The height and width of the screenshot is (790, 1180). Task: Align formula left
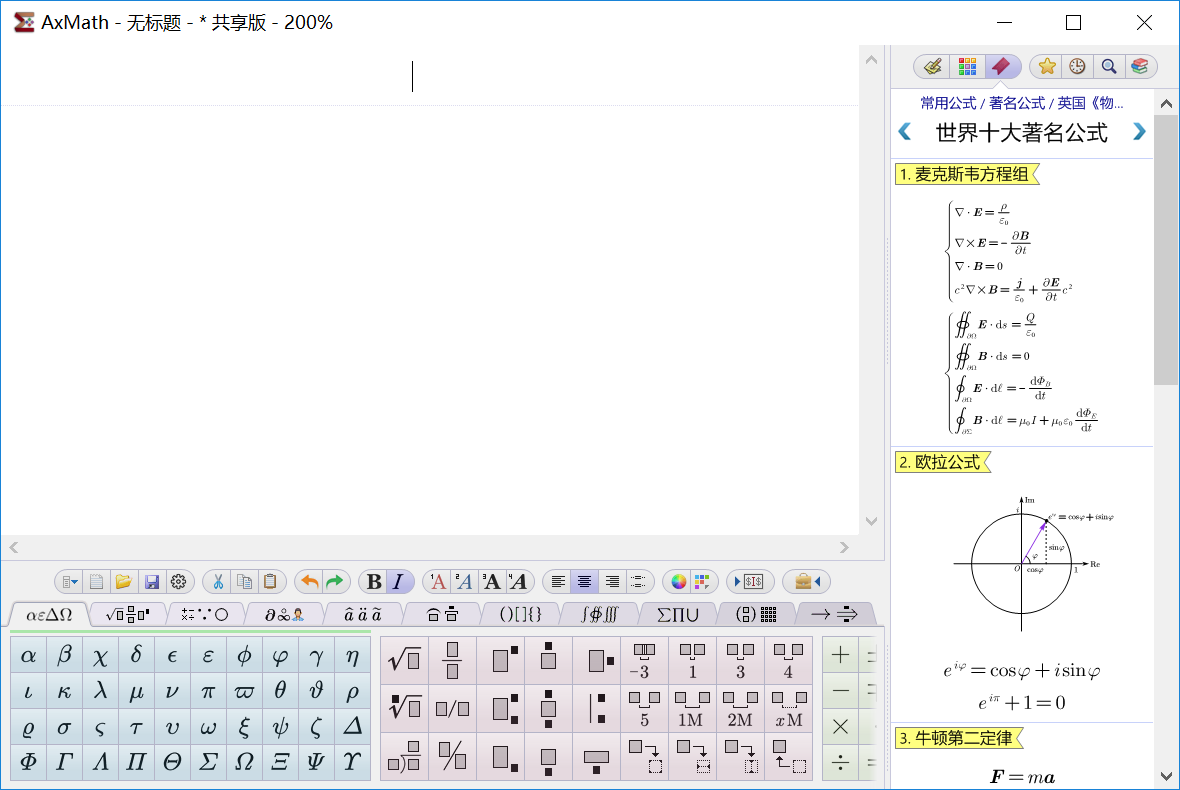pyautogui.click(x=558, y=582)
